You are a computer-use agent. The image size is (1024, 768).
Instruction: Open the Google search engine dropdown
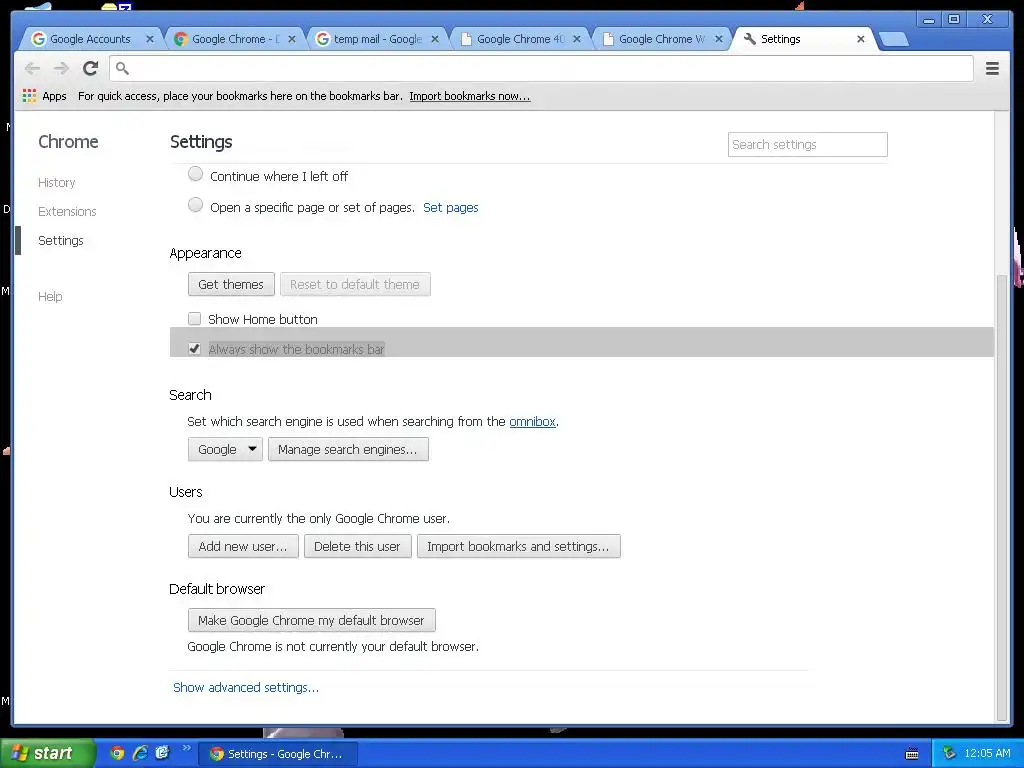click(225, 449)
